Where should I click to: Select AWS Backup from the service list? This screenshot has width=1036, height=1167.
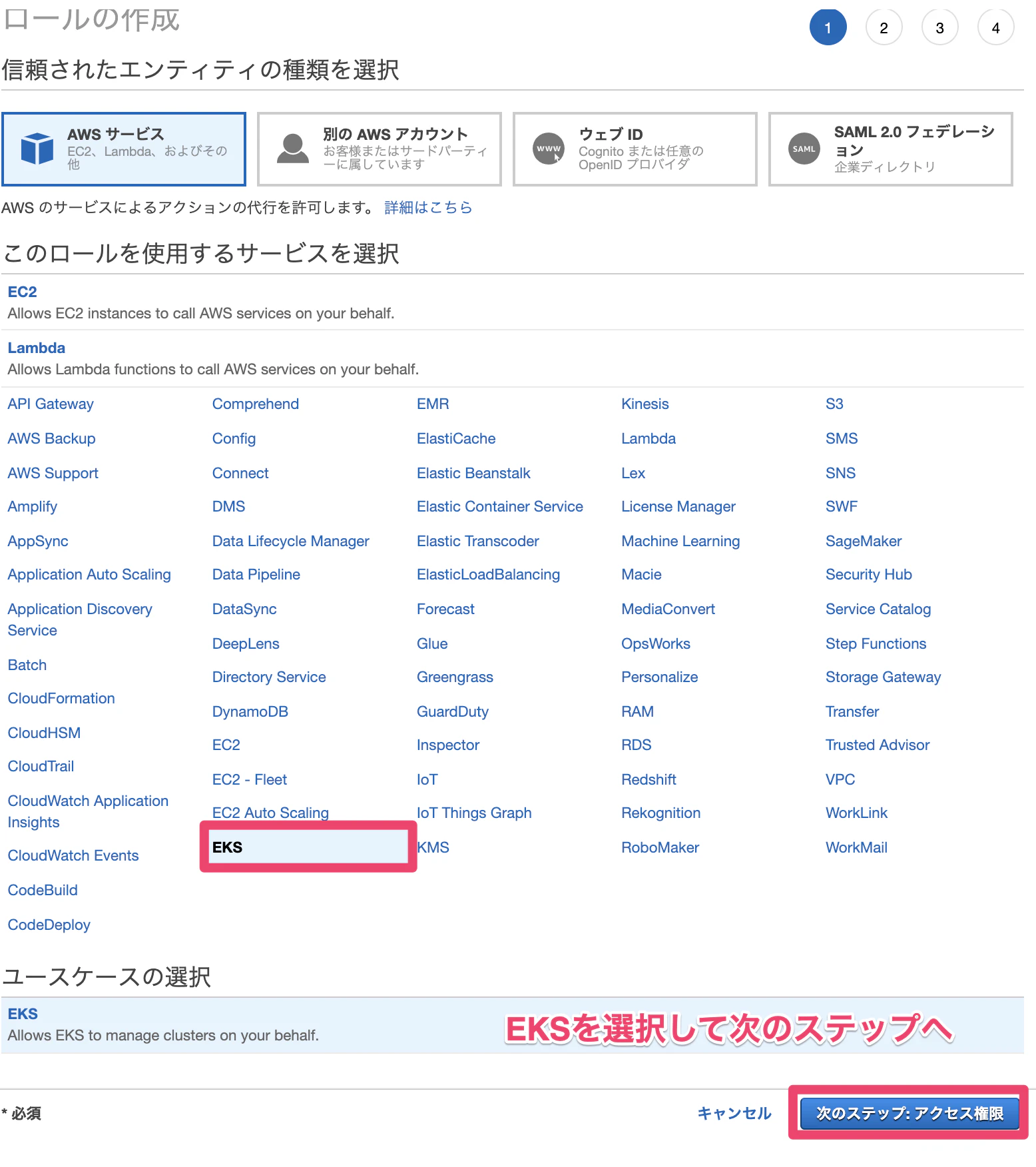coord(51,438)
